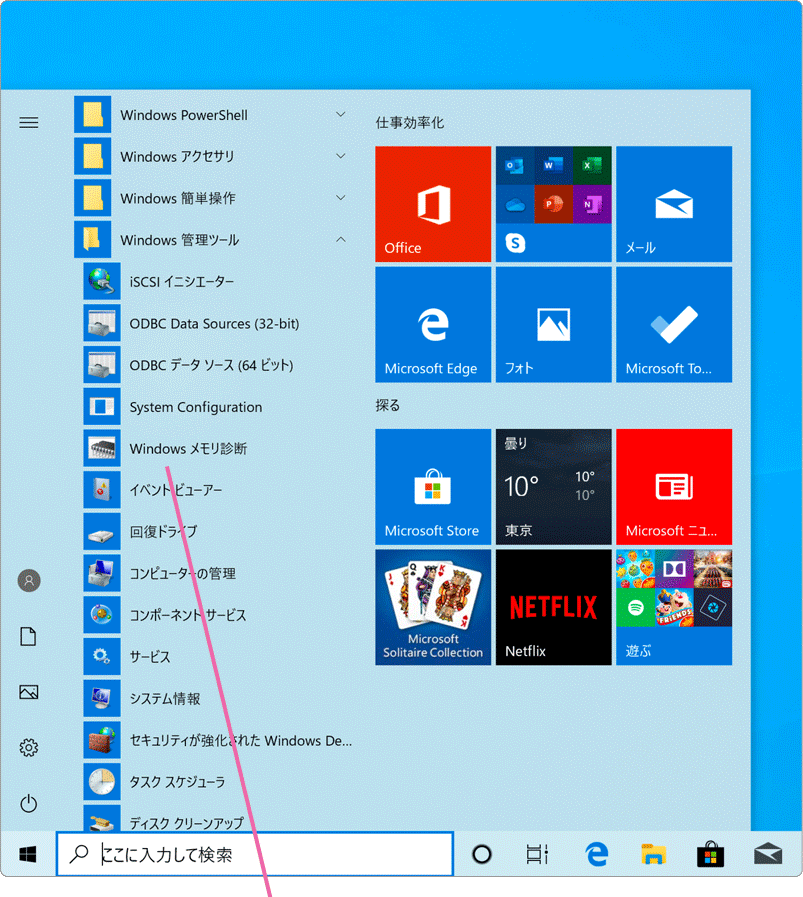Screen dimensions: 803x897
Task: Click the Word icon in tile group
Action: tap(554, 166)
